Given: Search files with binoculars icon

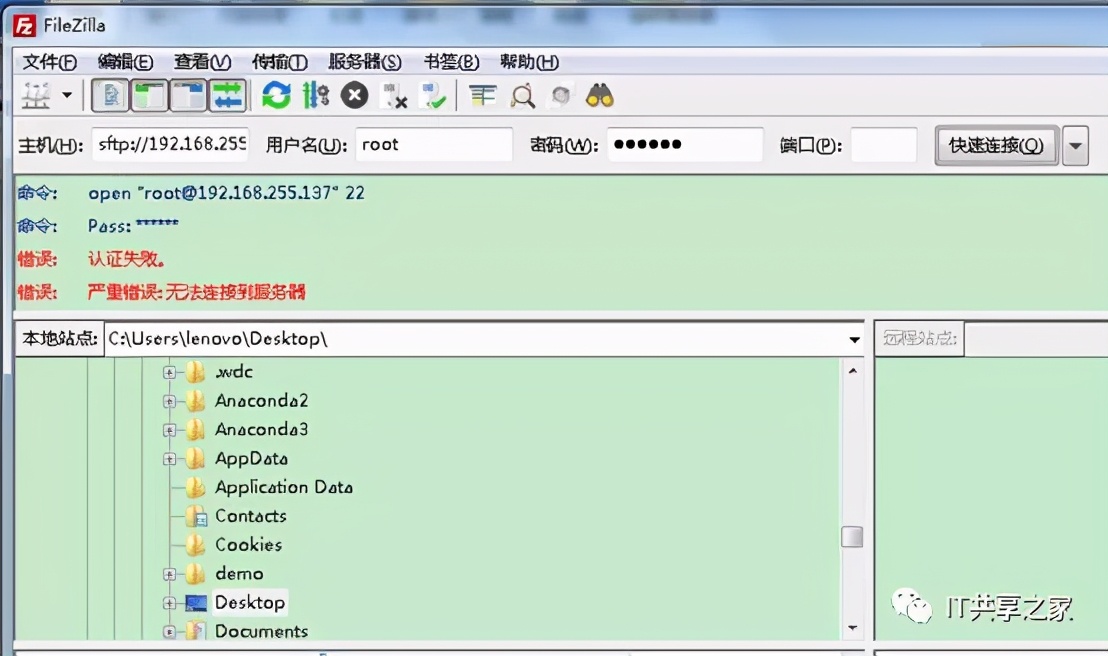Looking at the screenshot, I should (600, 95).
